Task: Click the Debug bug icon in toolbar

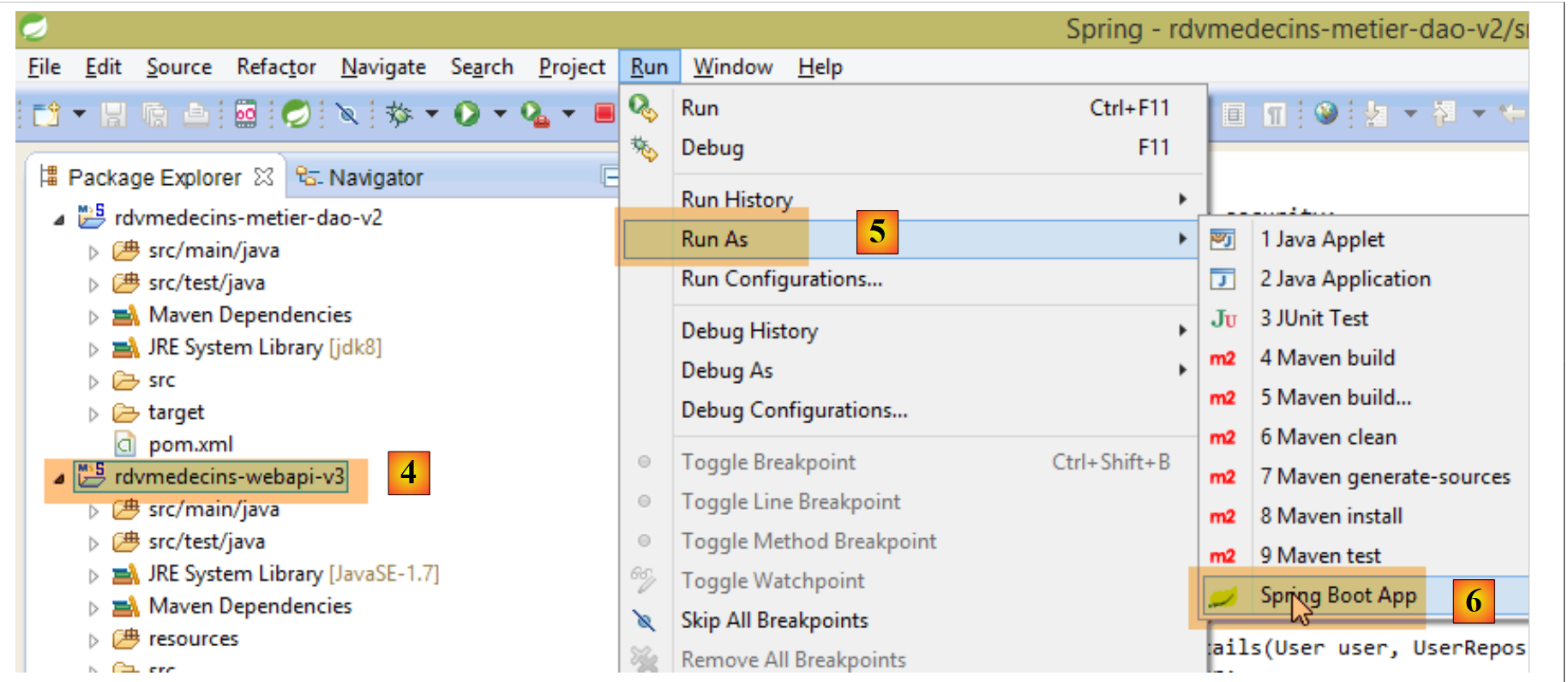Action: point(399,113)
